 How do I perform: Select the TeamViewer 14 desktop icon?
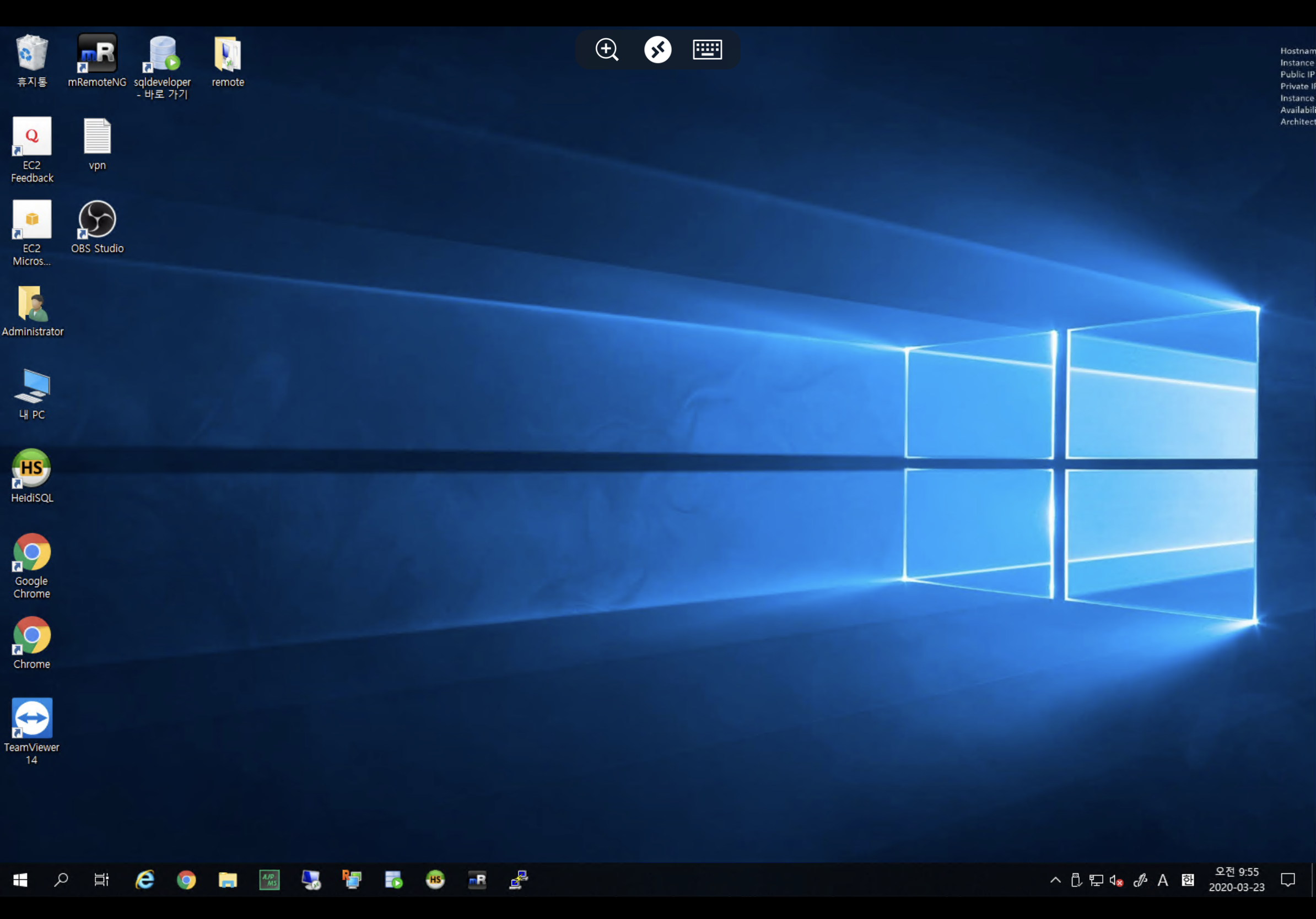pyautogui.click(x=31, y=718)
